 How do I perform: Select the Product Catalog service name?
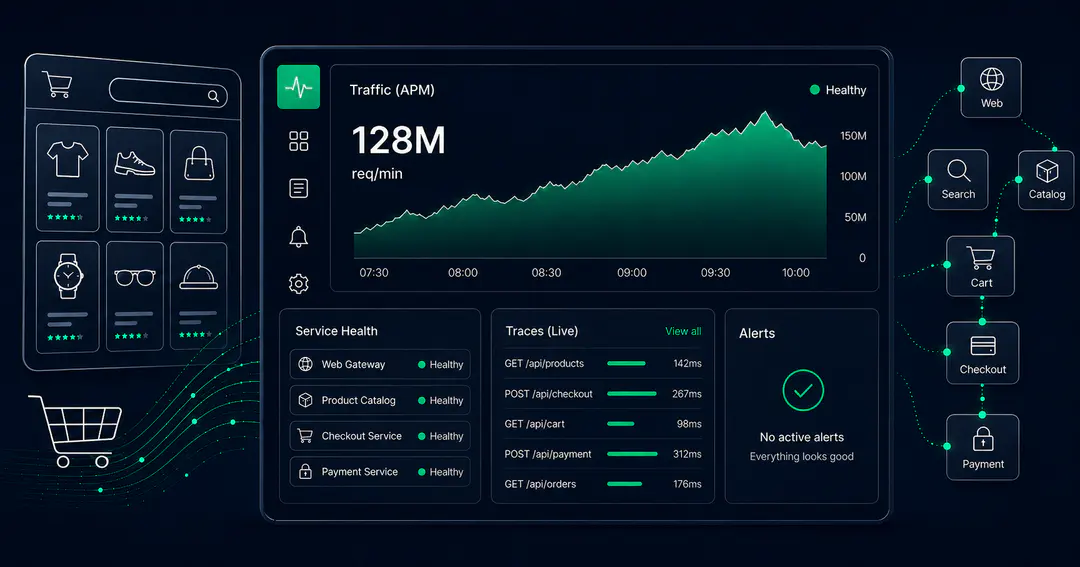(359, 400)
